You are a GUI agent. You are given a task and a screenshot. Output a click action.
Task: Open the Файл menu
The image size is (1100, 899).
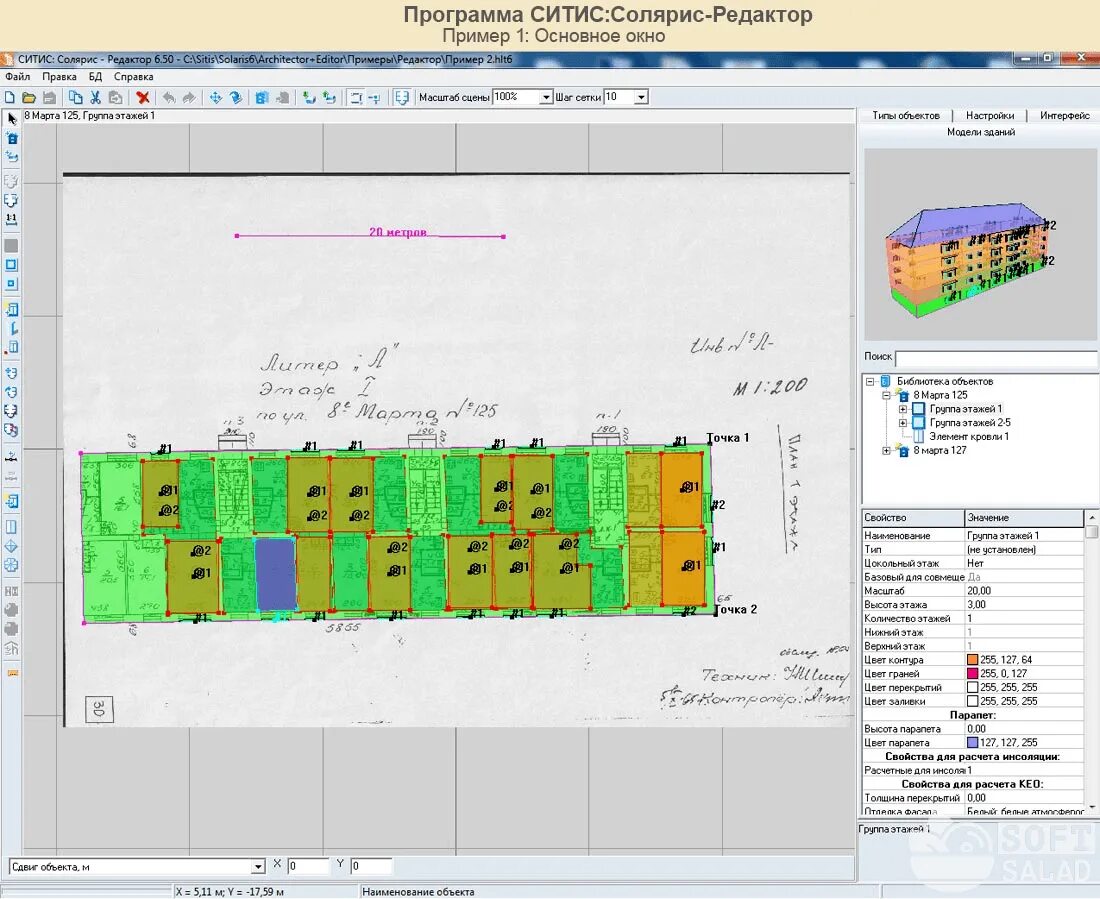[x=18, y=76]
